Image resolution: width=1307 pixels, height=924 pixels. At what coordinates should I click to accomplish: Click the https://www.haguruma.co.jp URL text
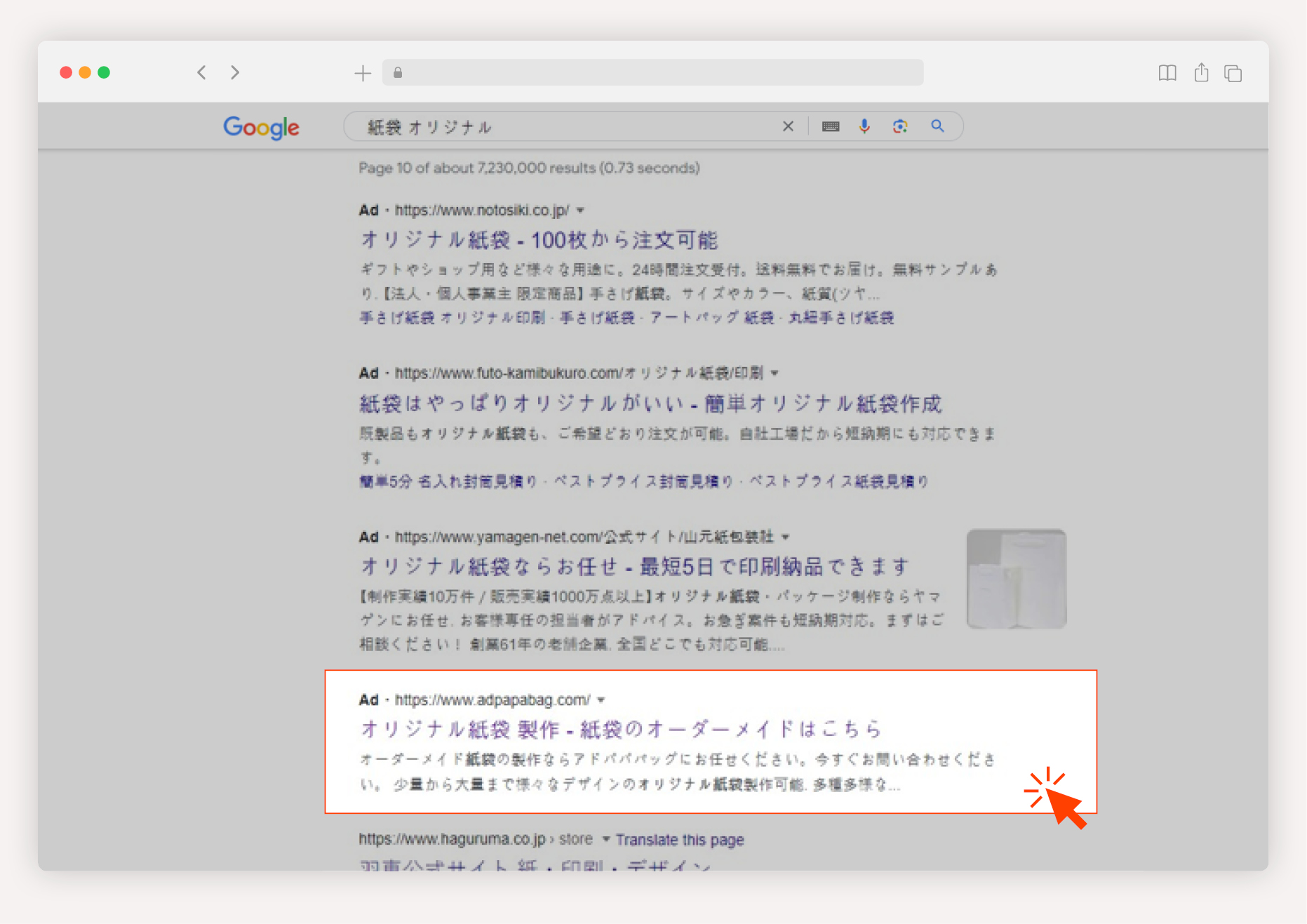[452, 839]
